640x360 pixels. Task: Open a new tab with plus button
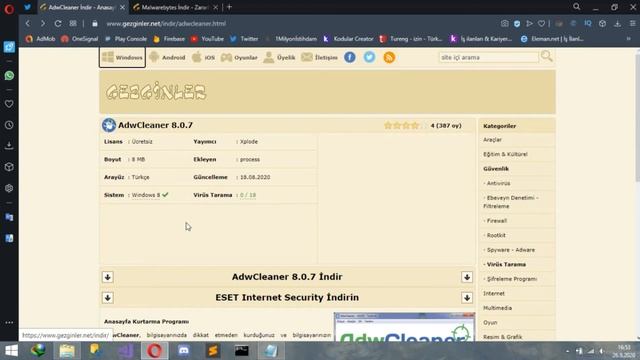coord(229,7)
